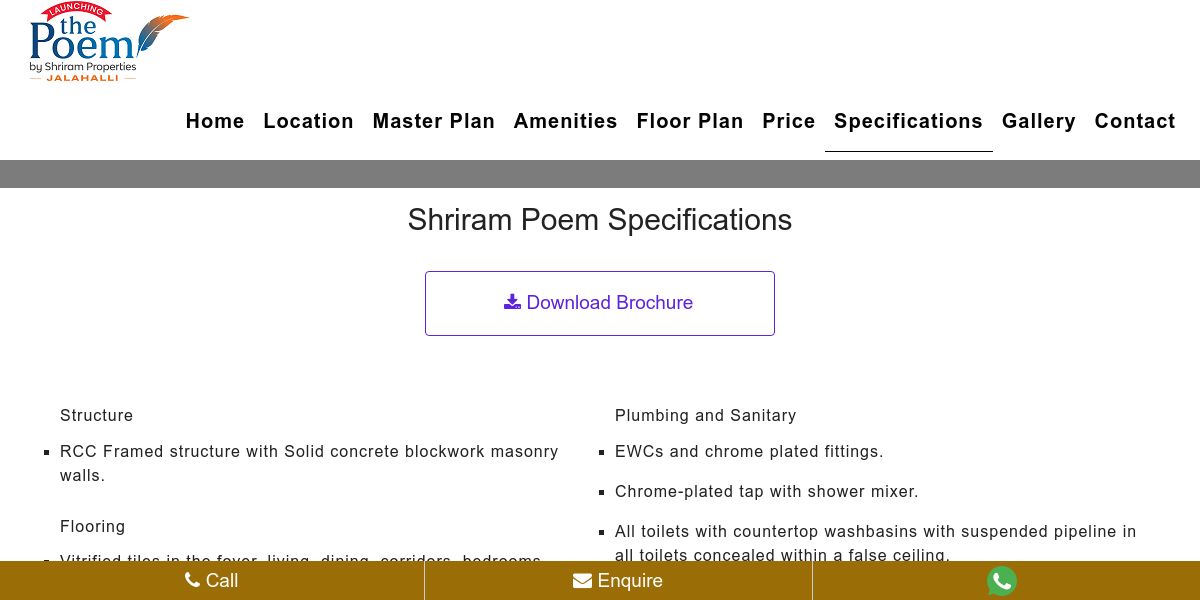Navigate to Amenities
This screenshot has height=600, width=1200.
(565, 121)
